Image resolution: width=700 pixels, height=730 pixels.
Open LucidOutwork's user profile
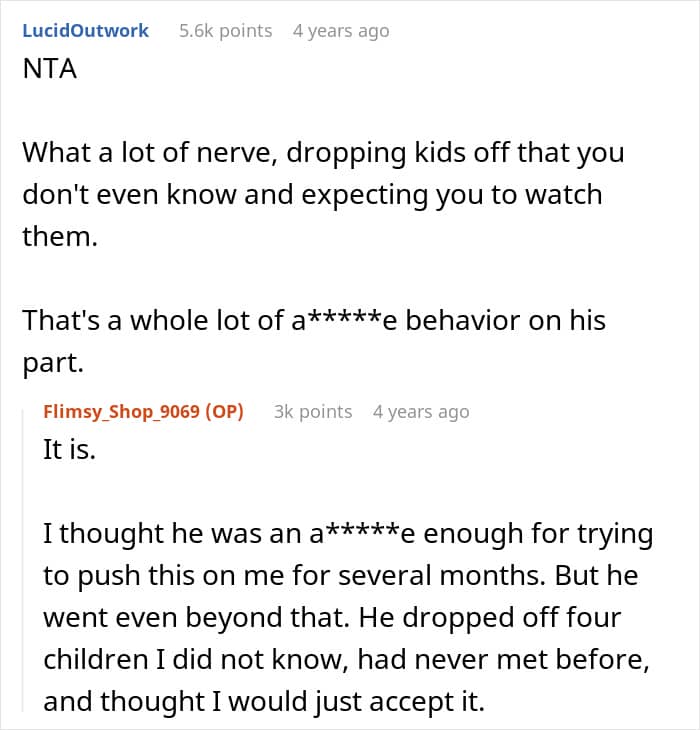pos(86,31)
